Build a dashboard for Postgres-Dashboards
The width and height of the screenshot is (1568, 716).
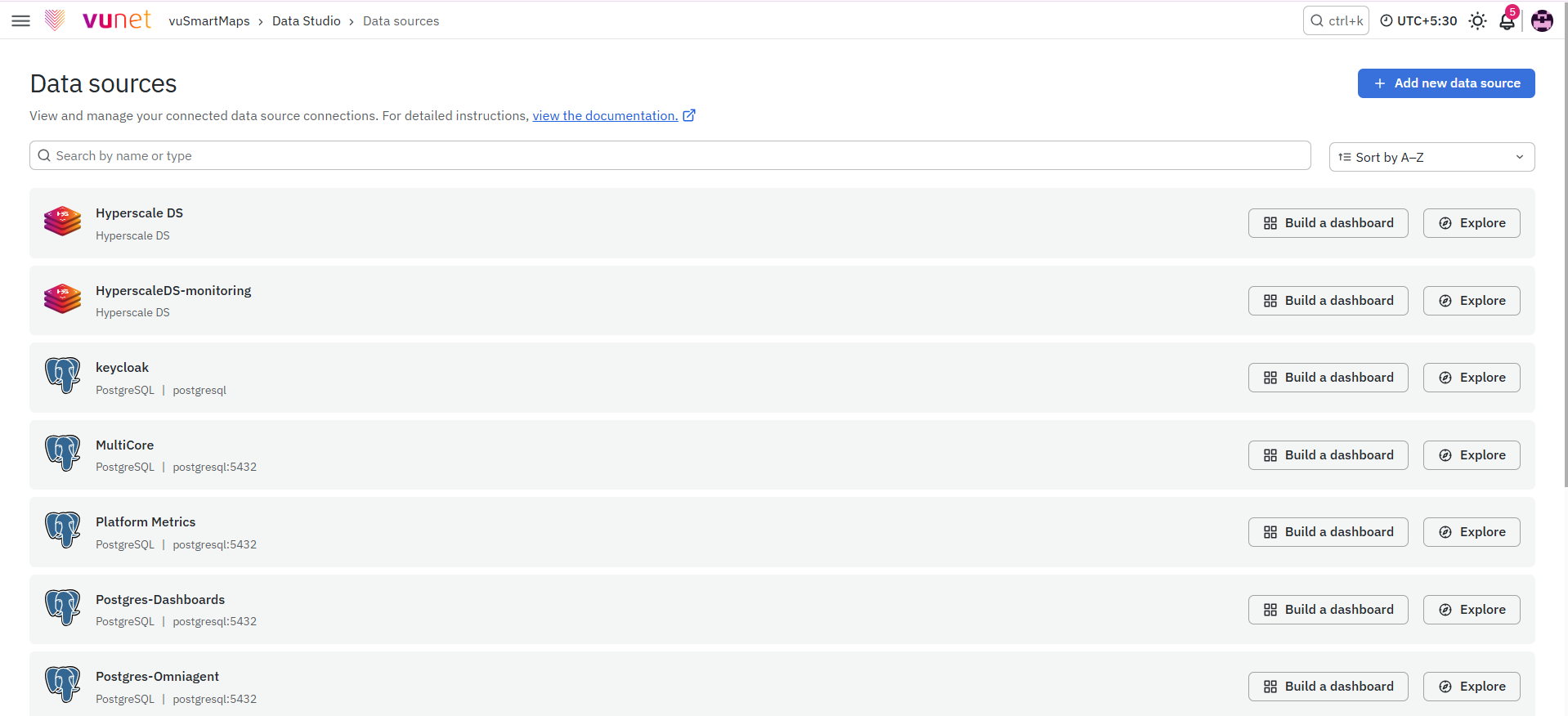pos(1328,610)
